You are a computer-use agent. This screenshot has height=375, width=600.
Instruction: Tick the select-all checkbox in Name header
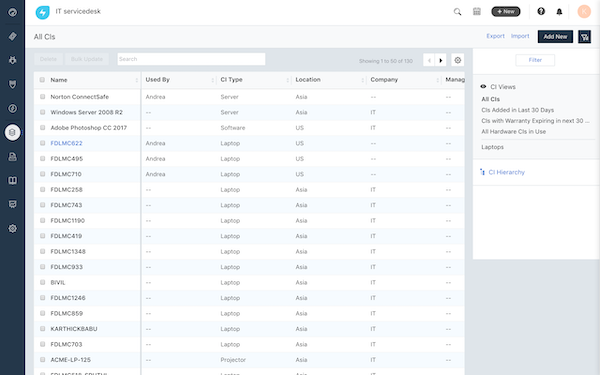[42, 80]
